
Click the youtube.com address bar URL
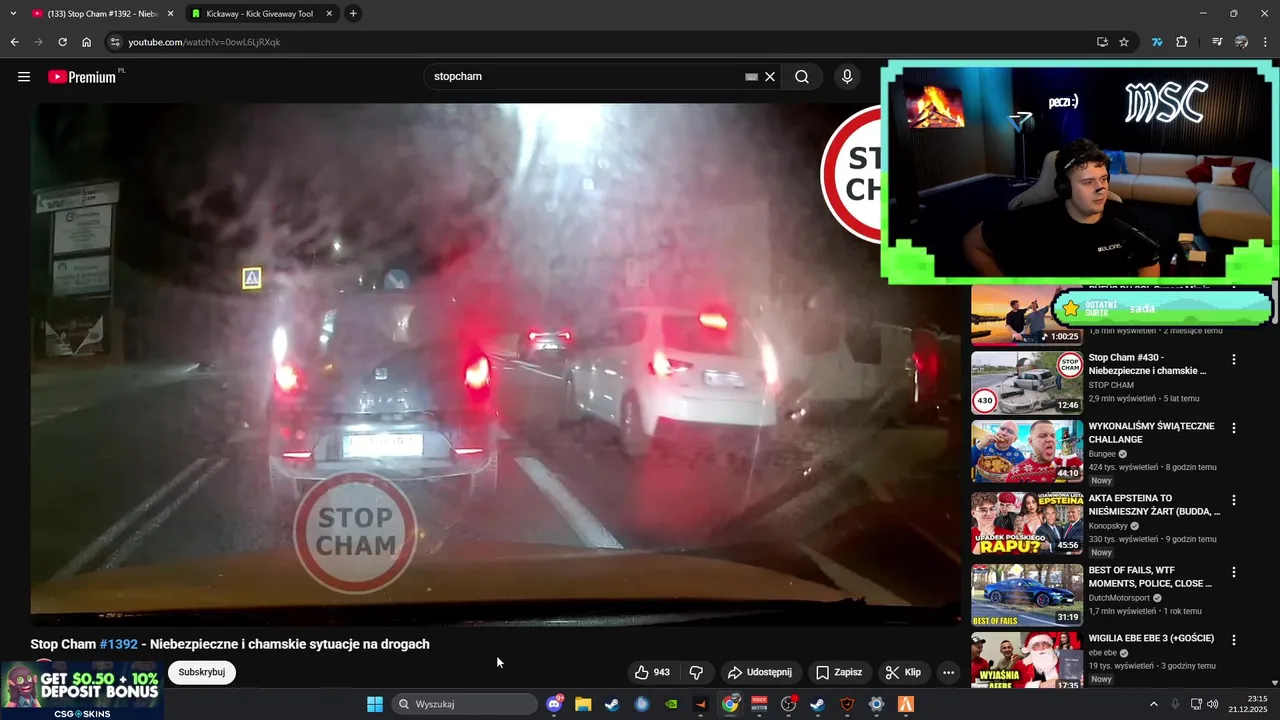204,42
